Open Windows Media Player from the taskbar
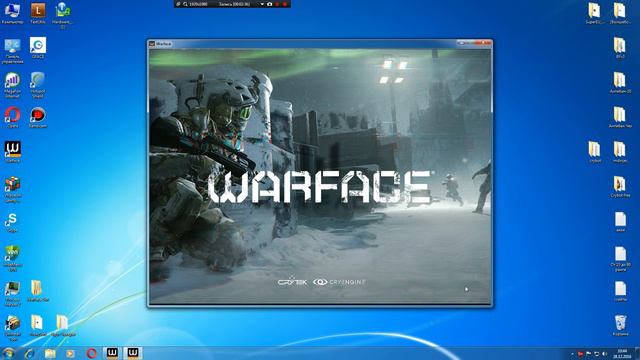The image size is (640, 360). (70, 353)
